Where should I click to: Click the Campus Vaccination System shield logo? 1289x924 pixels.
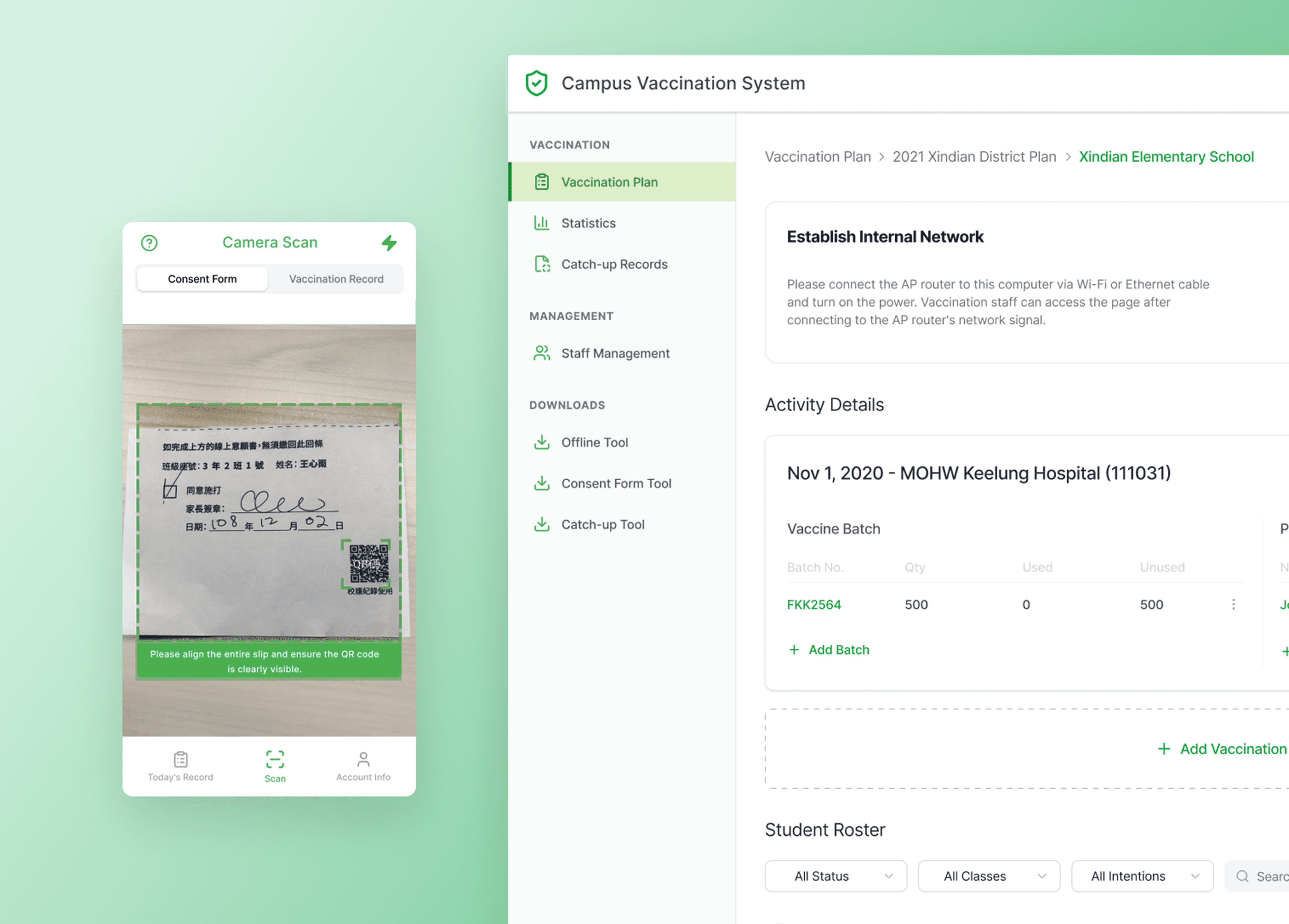click(x=536, y=83)
